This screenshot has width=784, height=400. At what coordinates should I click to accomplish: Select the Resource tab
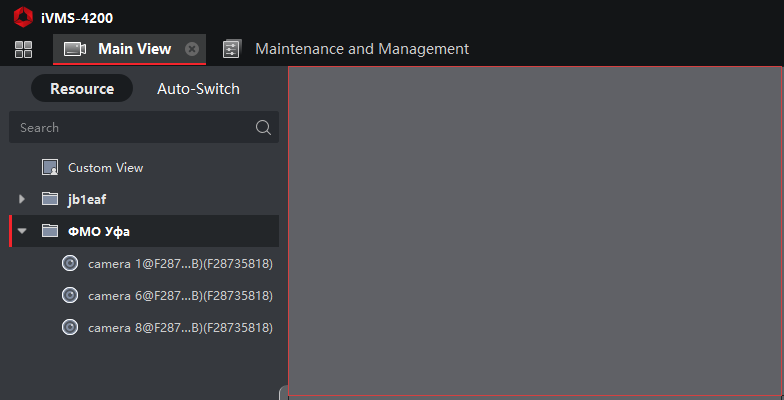point(82,88)
